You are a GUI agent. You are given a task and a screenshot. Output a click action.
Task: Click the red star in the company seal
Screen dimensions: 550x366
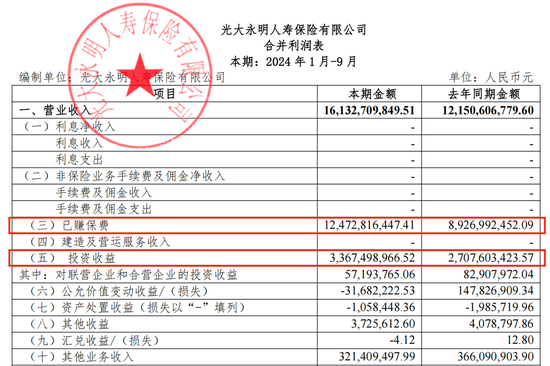point(140,75)
